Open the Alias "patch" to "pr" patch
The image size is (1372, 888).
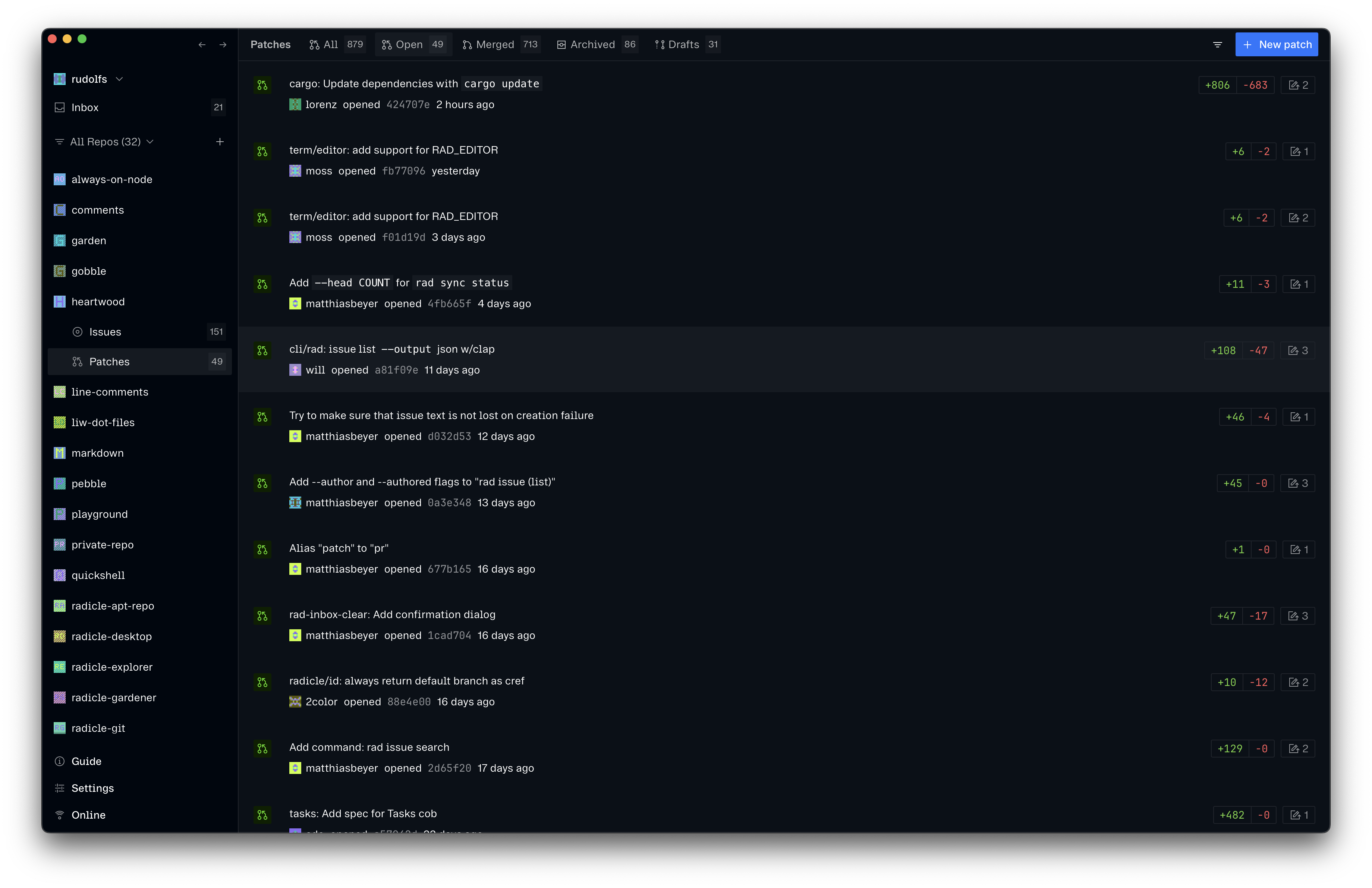(339, 548)
